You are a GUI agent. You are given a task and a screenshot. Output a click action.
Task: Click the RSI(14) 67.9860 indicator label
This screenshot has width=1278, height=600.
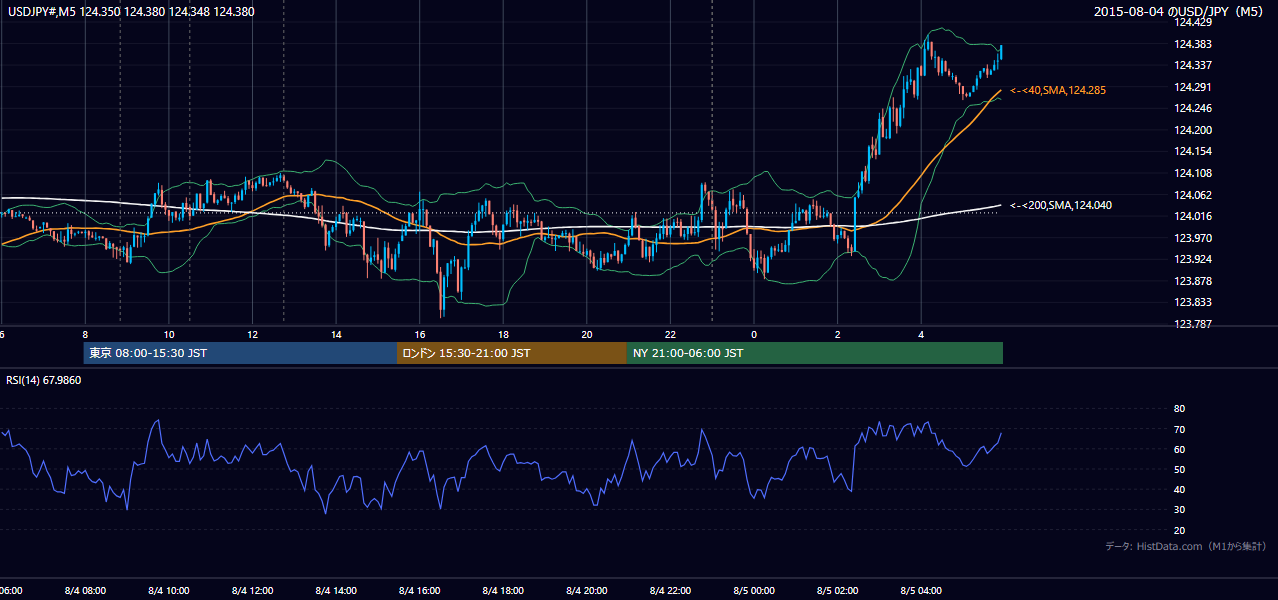pos(44,380)
